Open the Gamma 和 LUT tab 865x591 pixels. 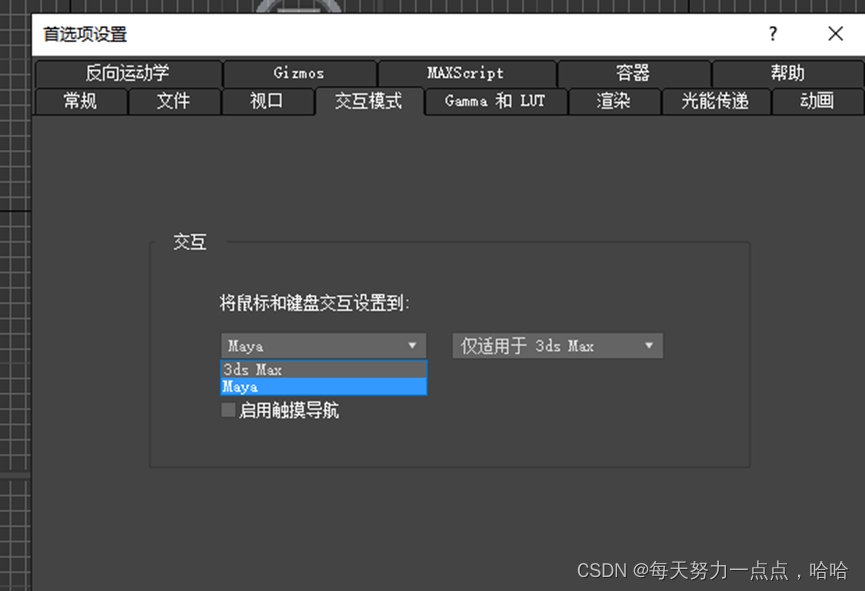point(495,102)
